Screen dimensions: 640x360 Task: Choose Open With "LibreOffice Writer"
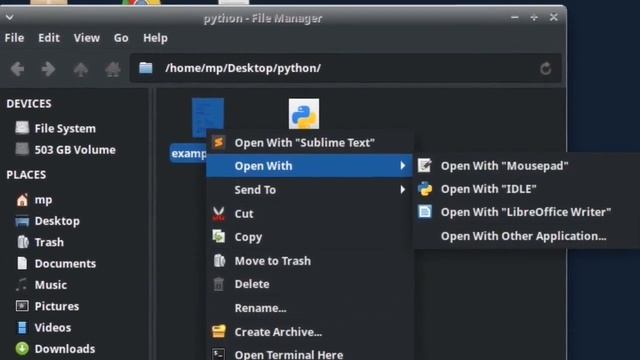click(527, 212)
